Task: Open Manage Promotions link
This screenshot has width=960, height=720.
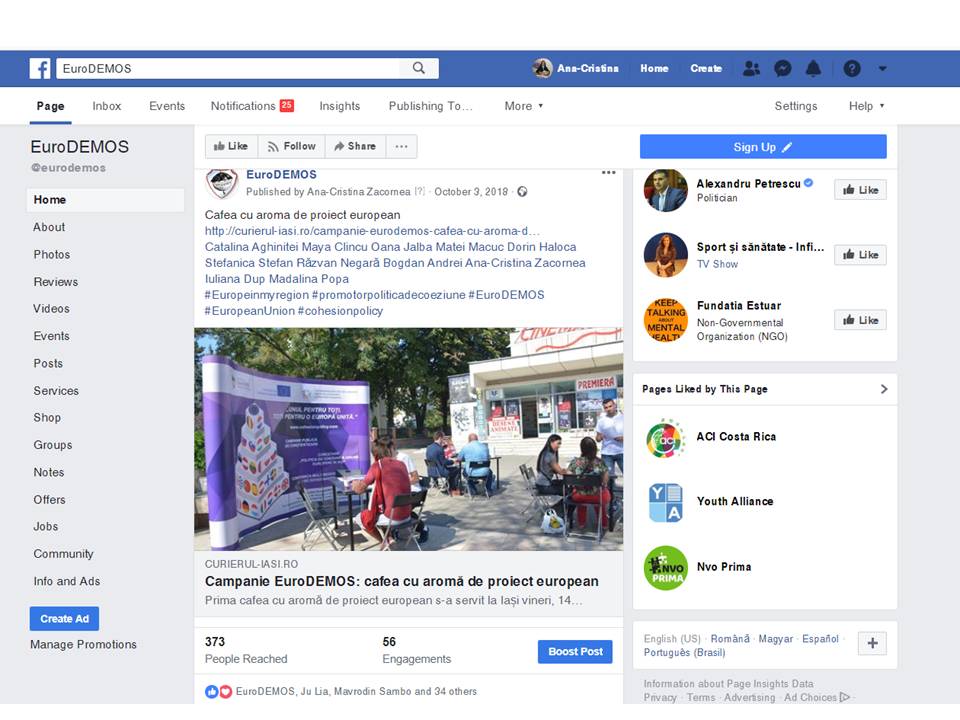Action: (x=83, y=644)
